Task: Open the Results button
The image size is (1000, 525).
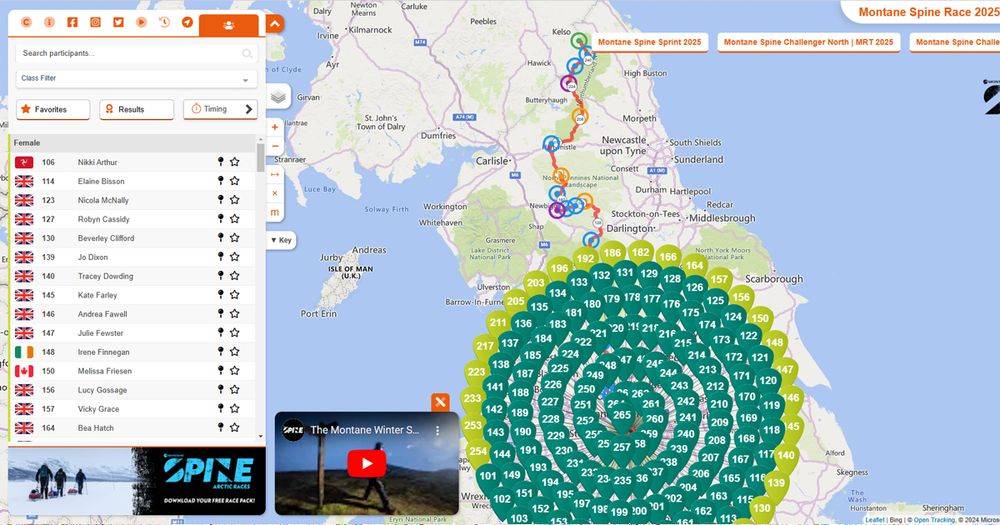Action: [136, 109]
